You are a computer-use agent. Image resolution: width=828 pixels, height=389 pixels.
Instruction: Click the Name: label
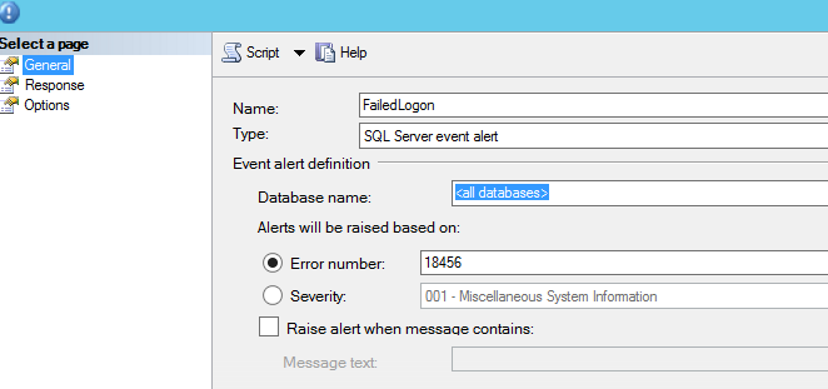[x=256, y=109]
